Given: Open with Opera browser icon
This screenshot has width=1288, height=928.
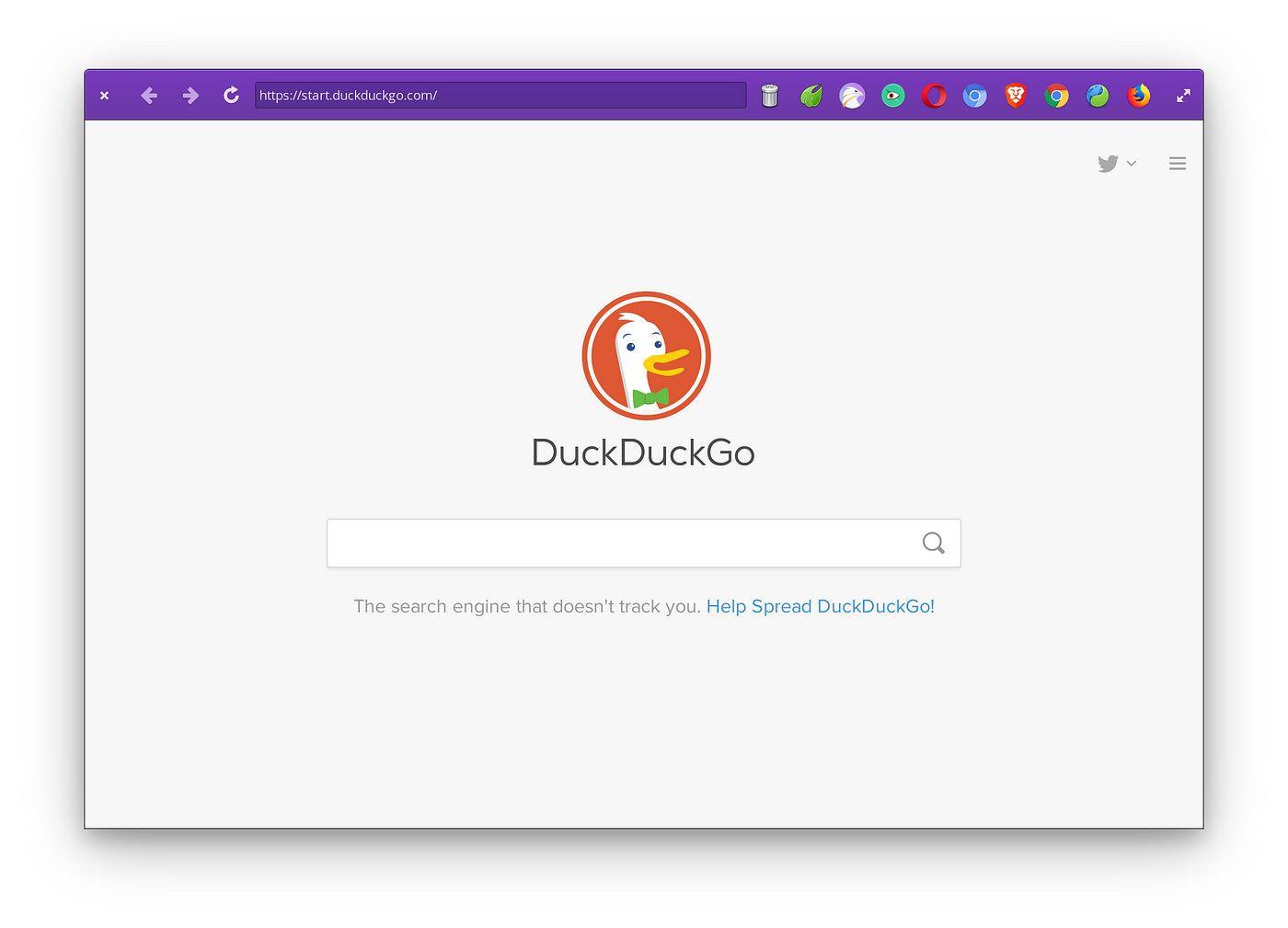Looking at the screenshot, I should click(934, 96).
